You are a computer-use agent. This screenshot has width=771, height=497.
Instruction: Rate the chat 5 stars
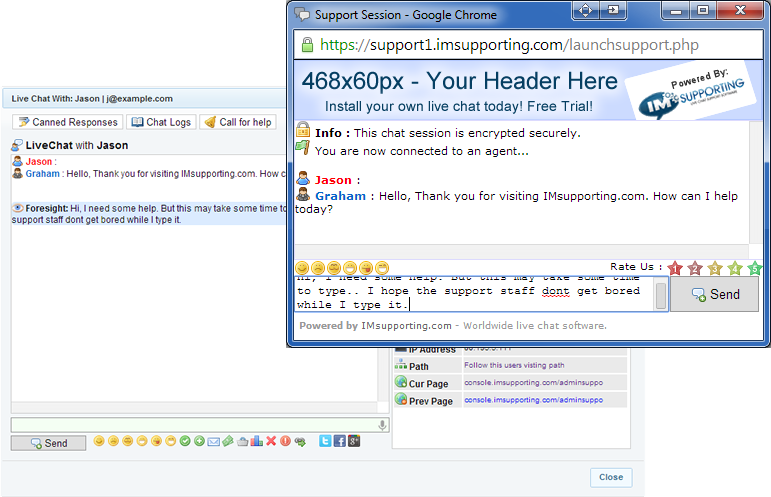(x=754, y=268)
